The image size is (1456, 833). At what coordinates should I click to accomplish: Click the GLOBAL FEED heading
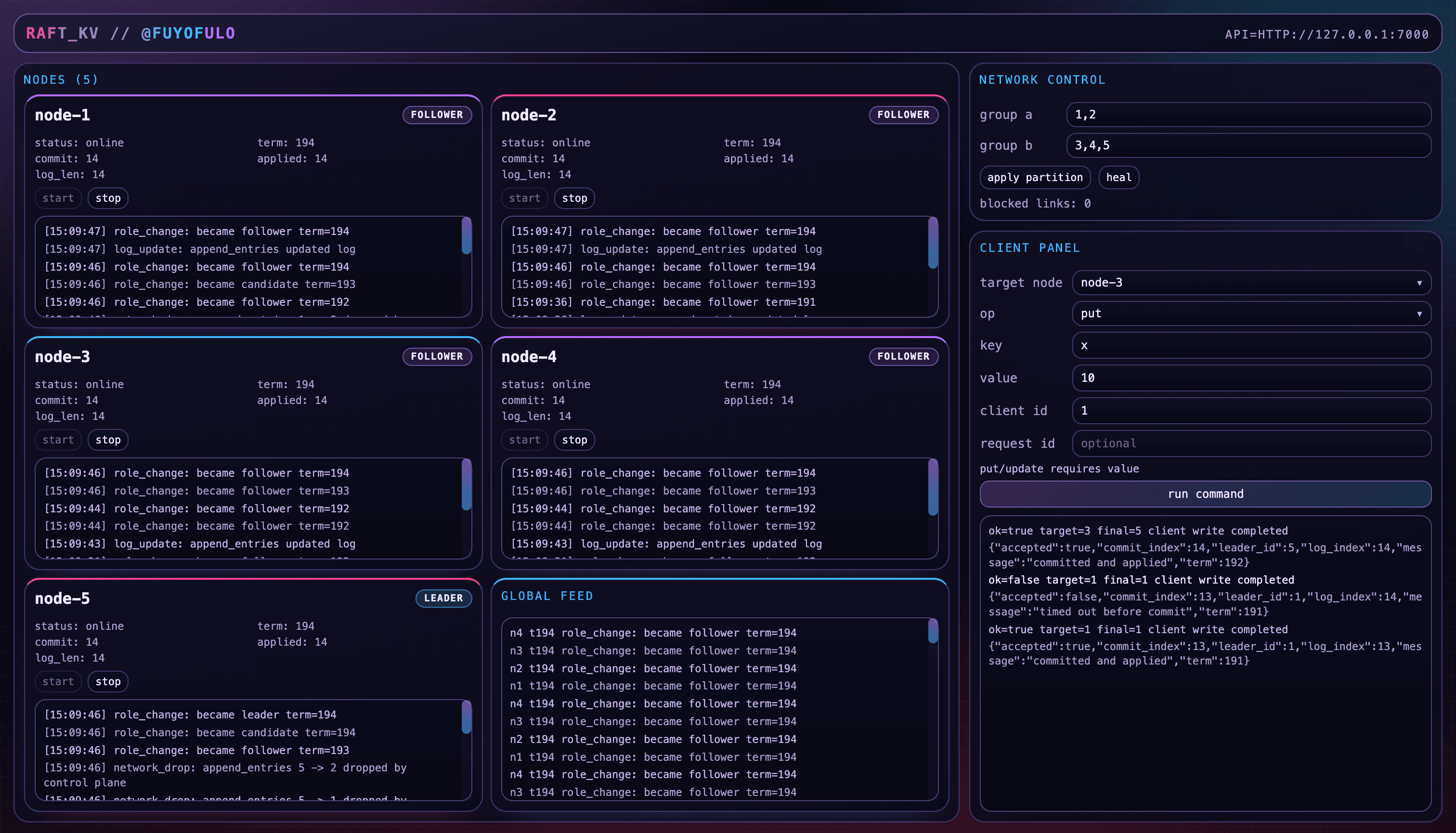(x=547, y=596)
